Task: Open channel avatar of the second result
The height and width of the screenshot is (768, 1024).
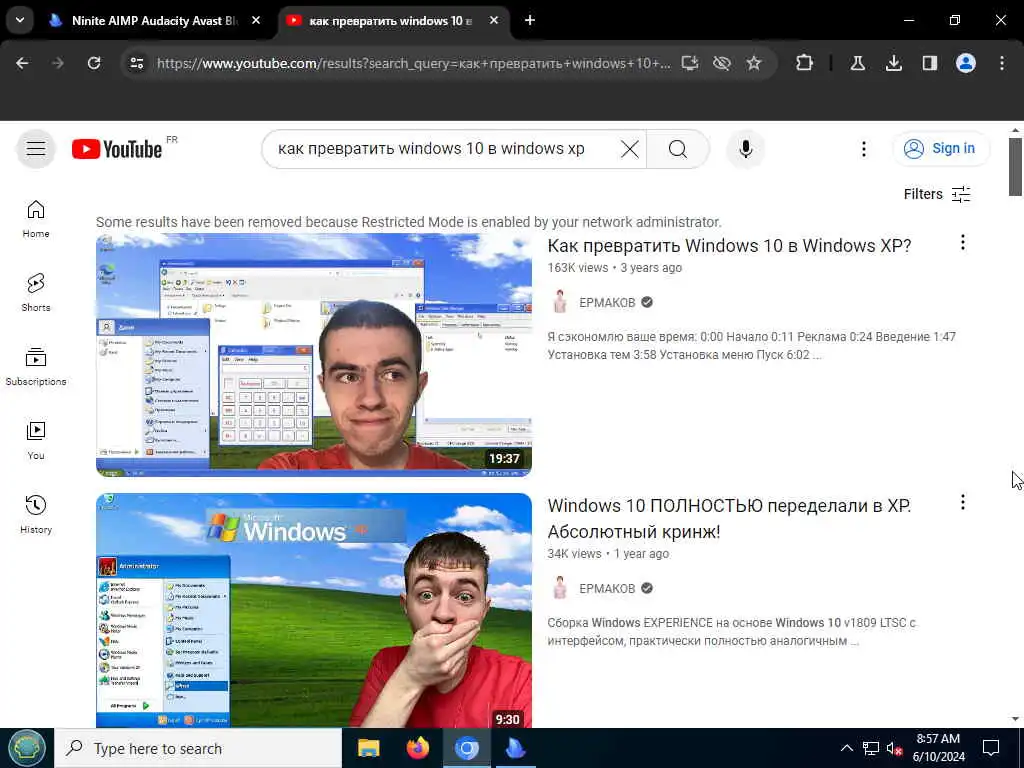Action: tap(560, 588)
